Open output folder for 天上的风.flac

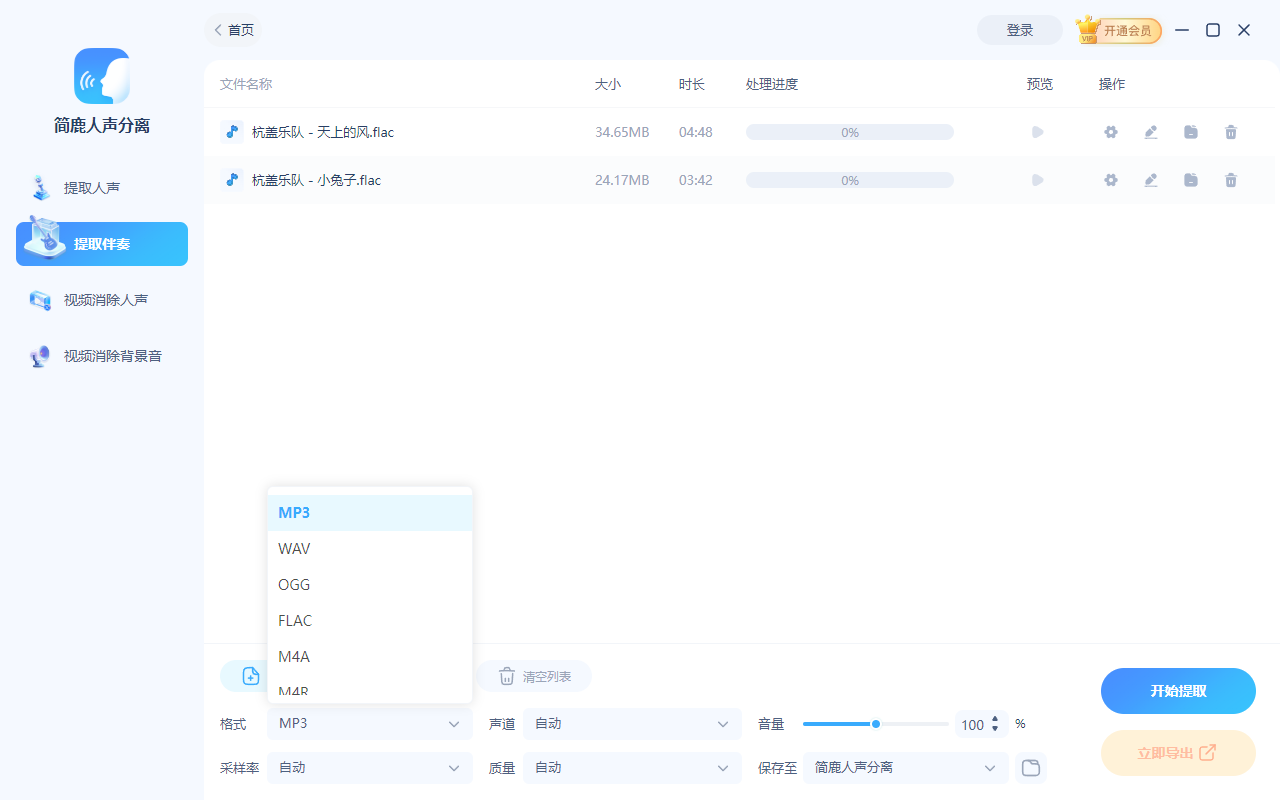1190,131
